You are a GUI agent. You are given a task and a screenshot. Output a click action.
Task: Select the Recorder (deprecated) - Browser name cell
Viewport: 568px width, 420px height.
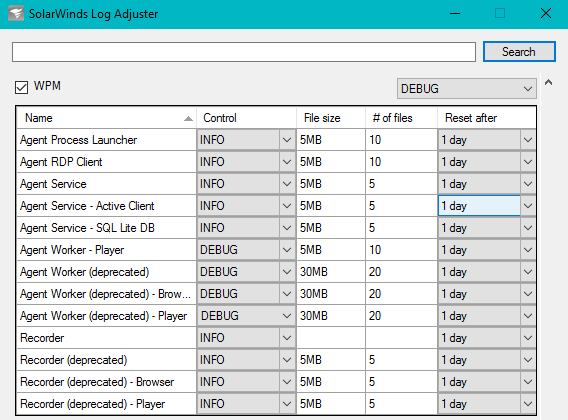[x=106, y=382]
